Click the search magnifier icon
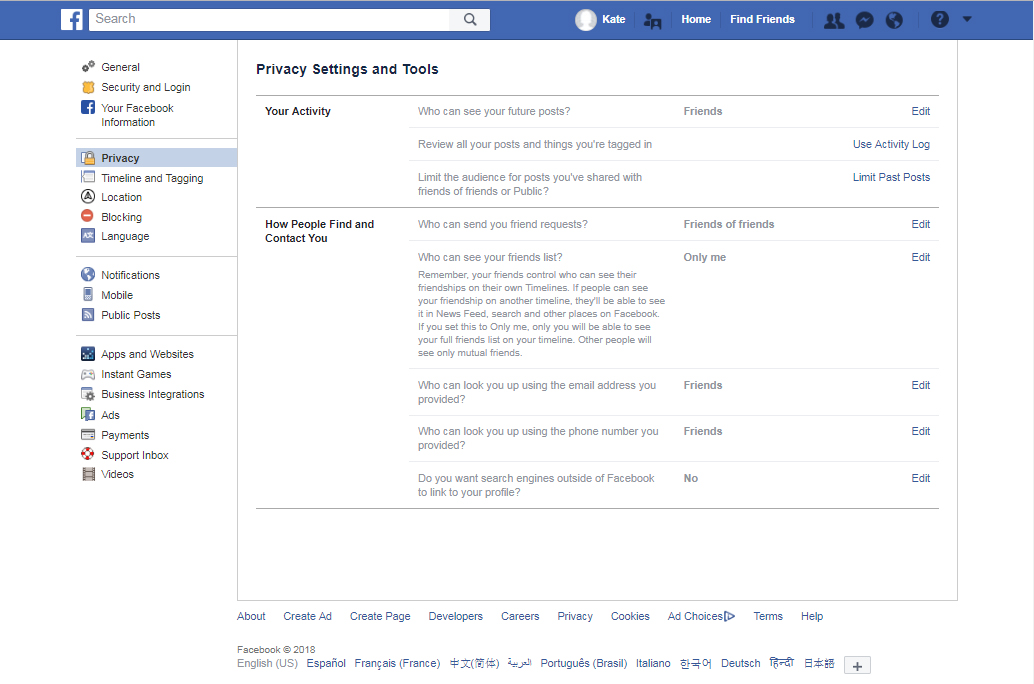Screen dimensions: 1034x684 (x=469, y=19)
